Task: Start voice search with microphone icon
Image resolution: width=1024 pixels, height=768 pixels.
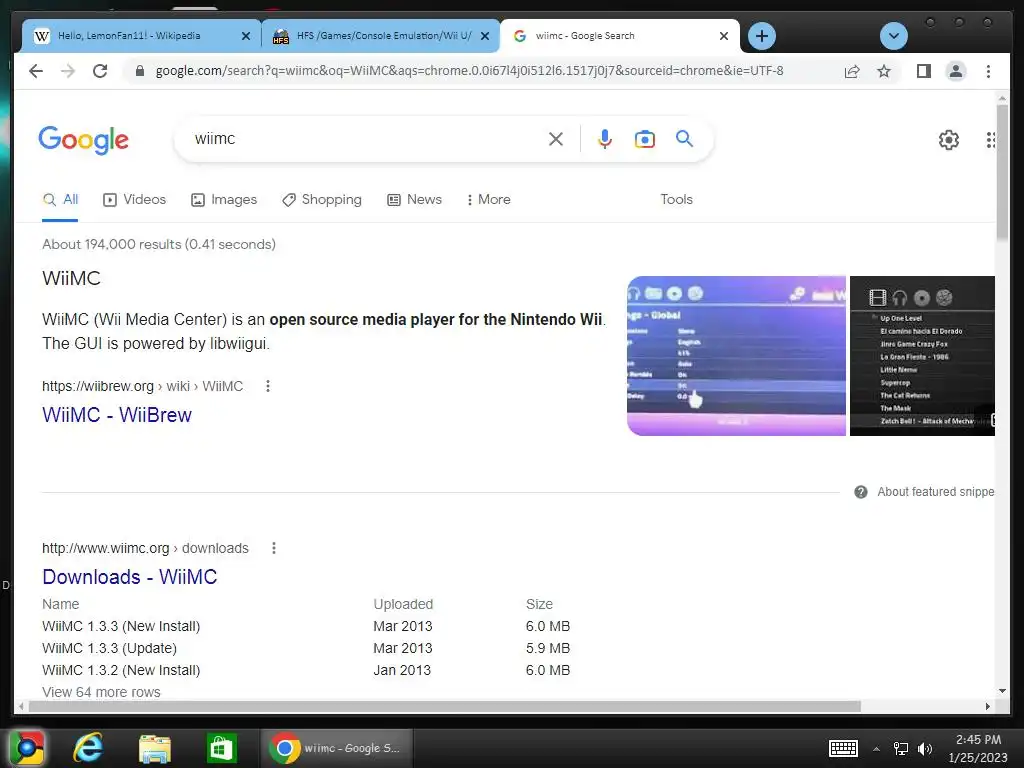Action: coord(605,139)
